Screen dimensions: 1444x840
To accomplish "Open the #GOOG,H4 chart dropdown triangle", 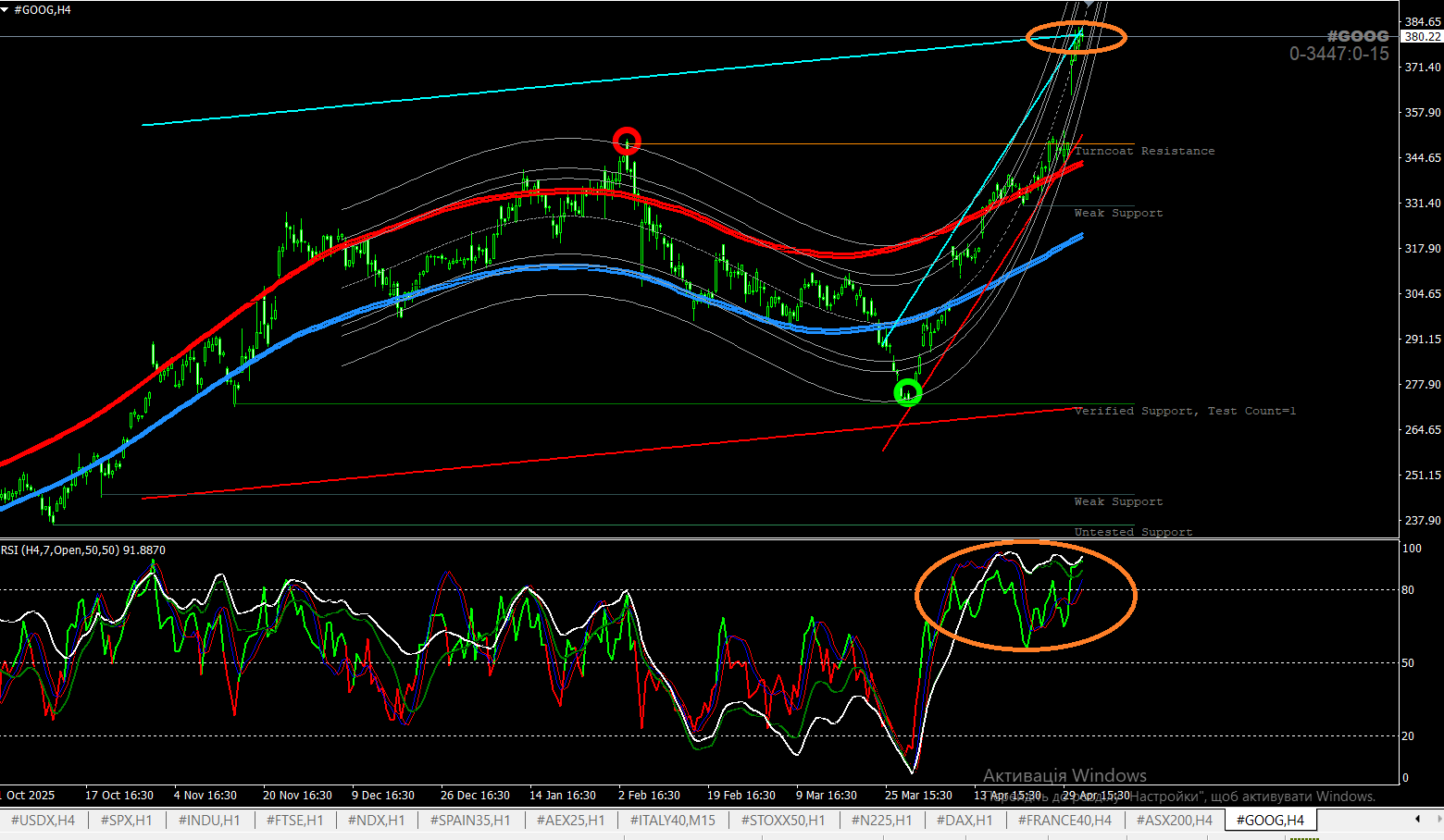I will pyautogui.click(x=6, y=9).
